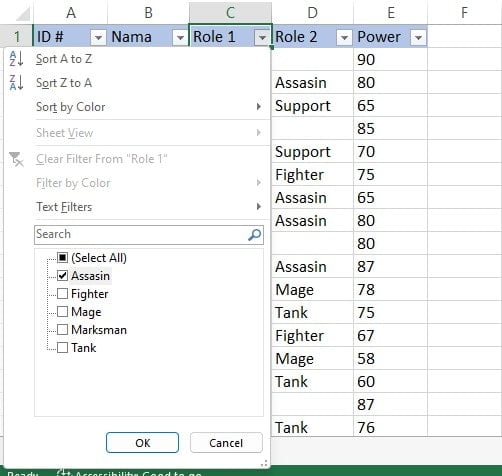
Task: Click the Role 2 cell with Power 85
Action: point(313,128)
